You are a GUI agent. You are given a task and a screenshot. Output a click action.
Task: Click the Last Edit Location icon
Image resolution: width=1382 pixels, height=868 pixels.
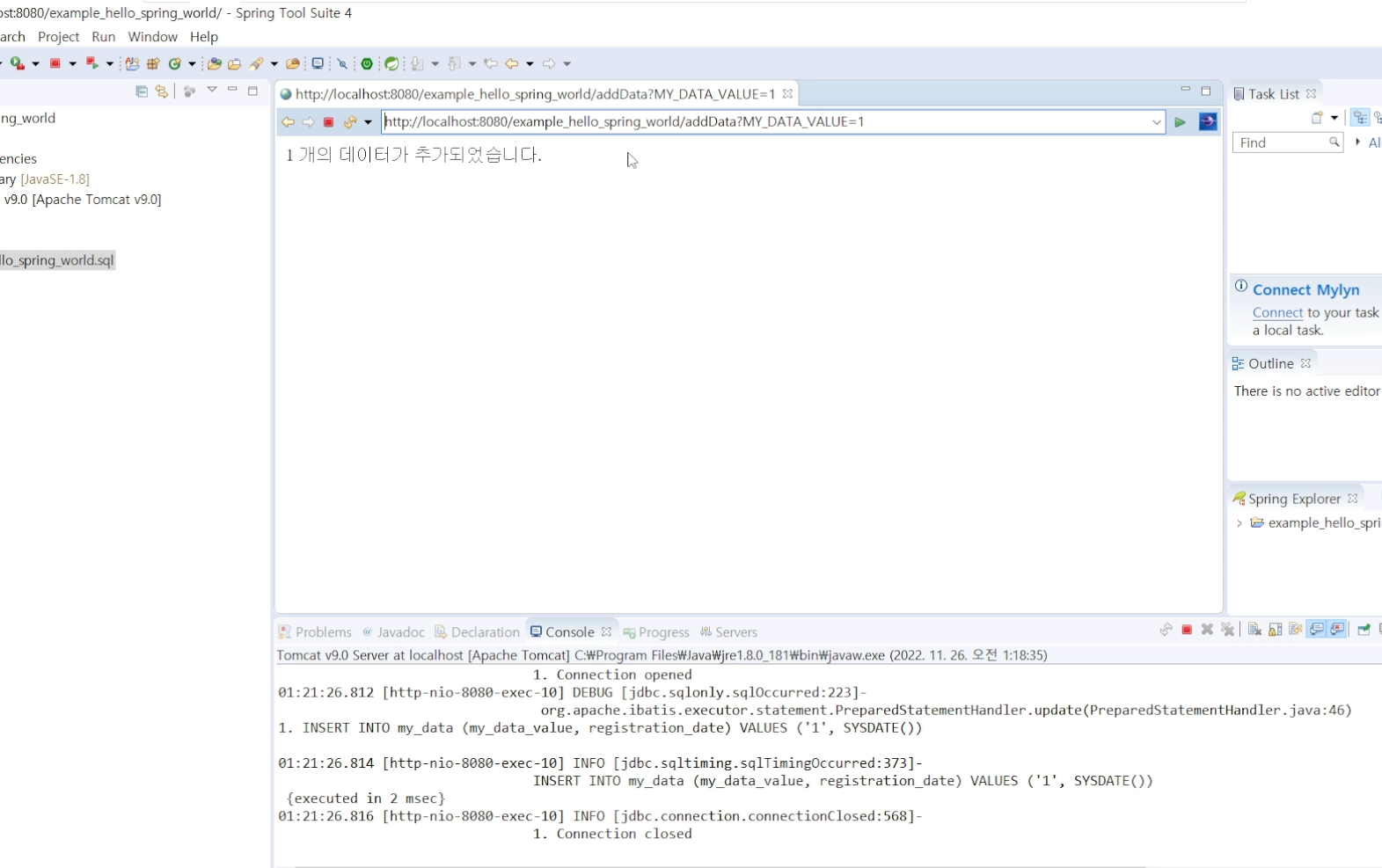pyautogui.click(x=491, y=63)
